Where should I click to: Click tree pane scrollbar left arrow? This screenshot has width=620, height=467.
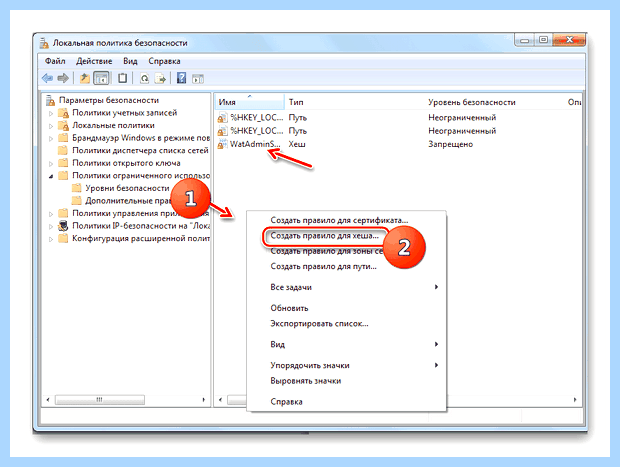pyautogui.click(x=48, y=400)
